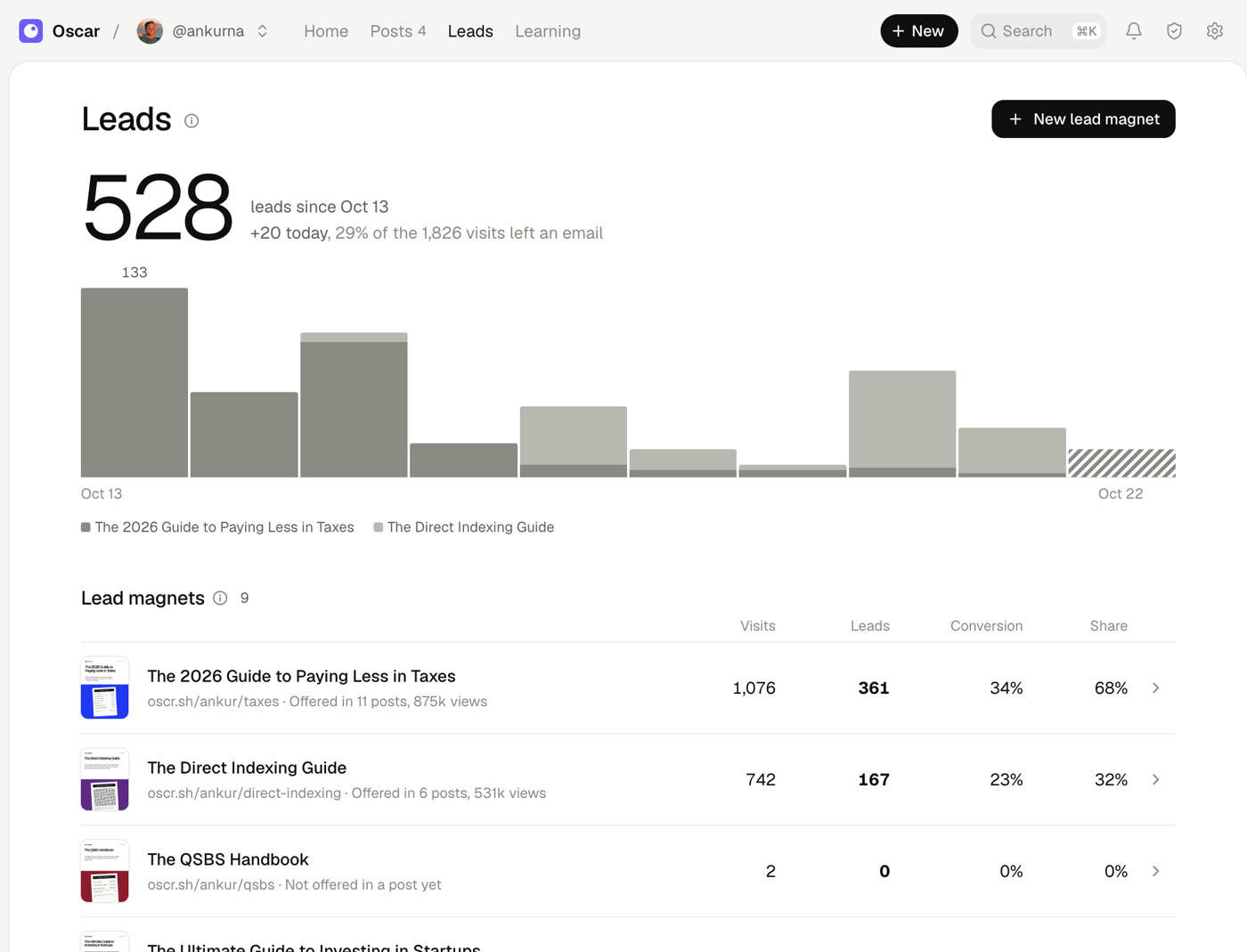Create a New lead magnet
Viewport: 1247px width, 952px height.
pyautogui.click(x=1083, y=119)
